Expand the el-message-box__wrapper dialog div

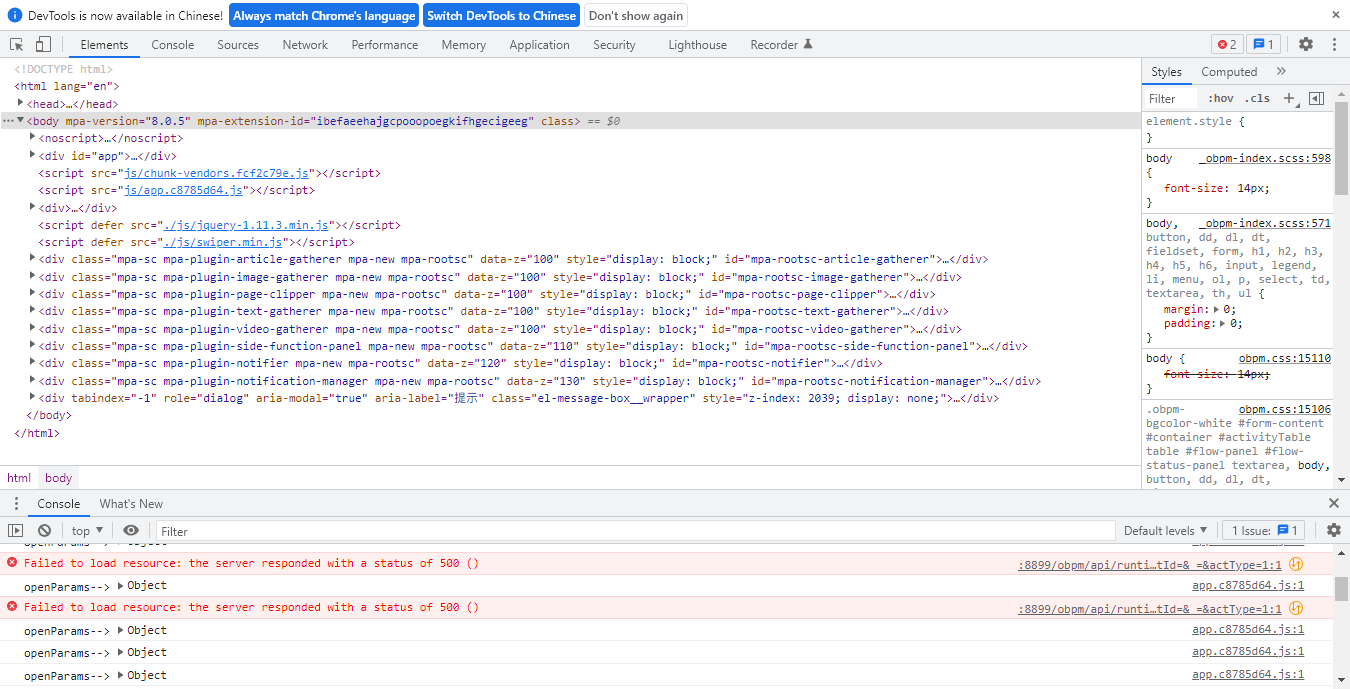pos(33,397)
